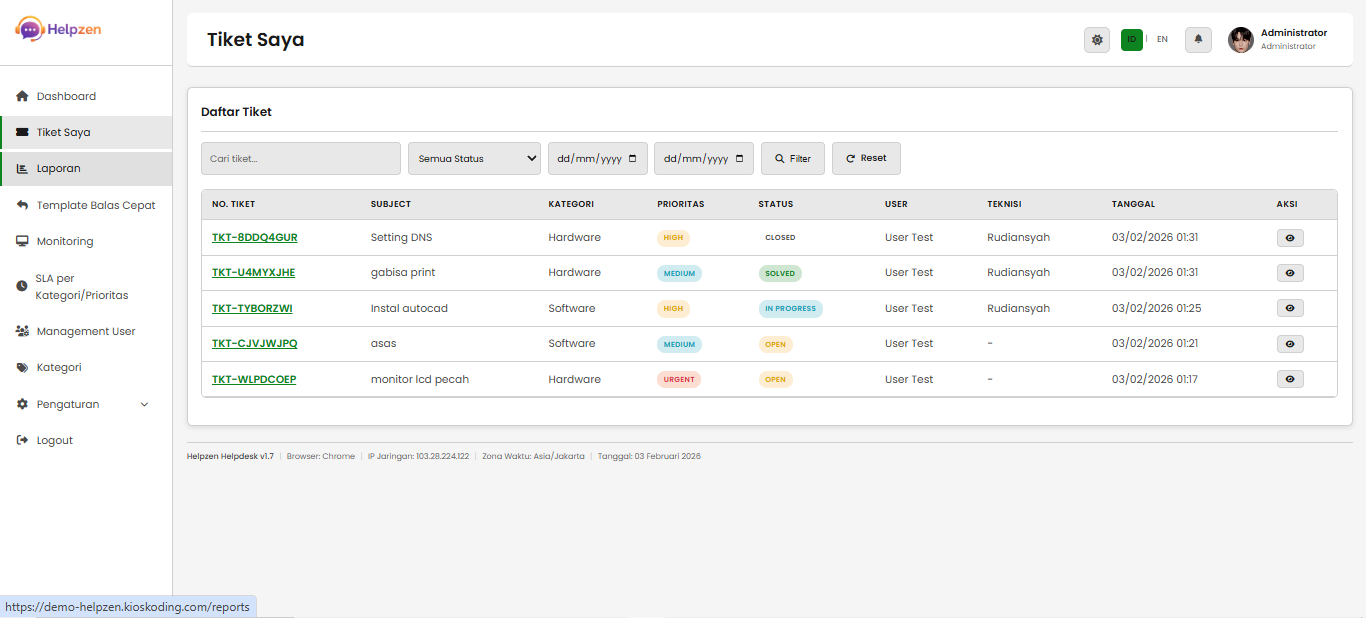
Task: Open the notification bell
Action: coord(1198,39)
